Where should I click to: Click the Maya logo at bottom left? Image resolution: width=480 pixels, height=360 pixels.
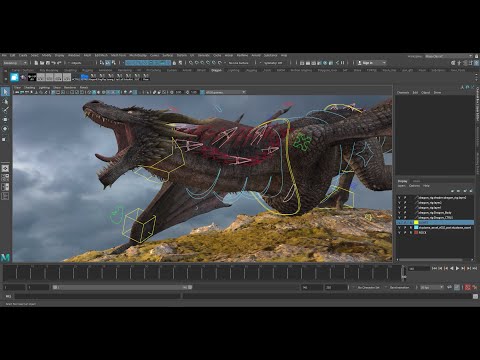(5, 257)
